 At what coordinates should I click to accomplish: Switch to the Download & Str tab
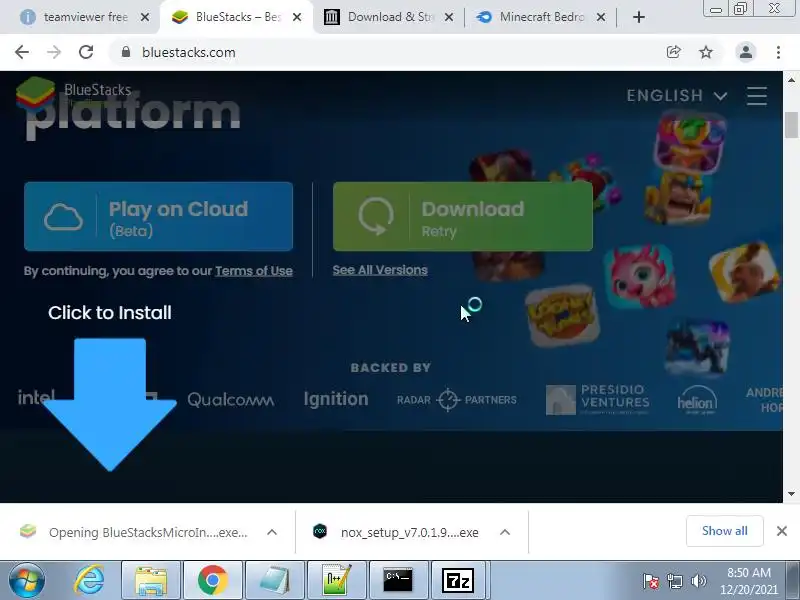tap(389, 17)
